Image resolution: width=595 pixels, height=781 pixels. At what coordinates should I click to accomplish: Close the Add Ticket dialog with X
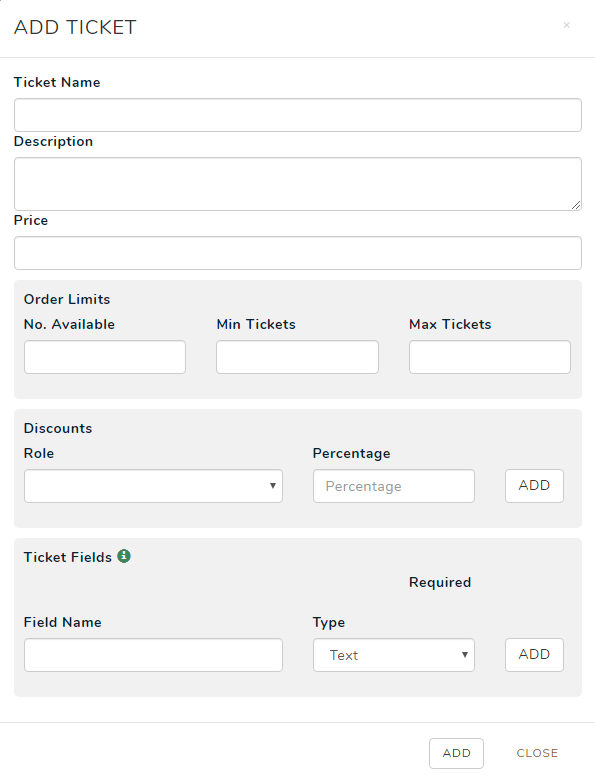[566, 25]
